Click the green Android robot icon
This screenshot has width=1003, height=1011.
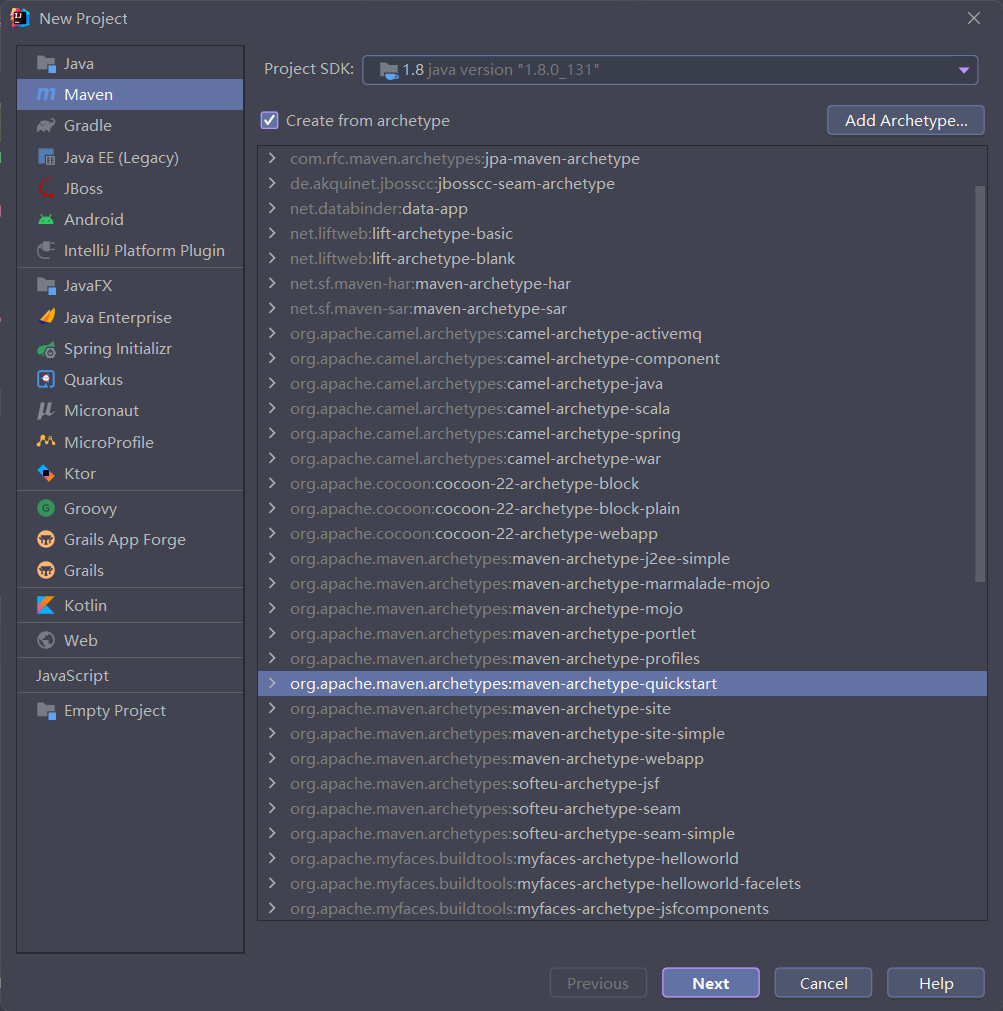(46, 219)
